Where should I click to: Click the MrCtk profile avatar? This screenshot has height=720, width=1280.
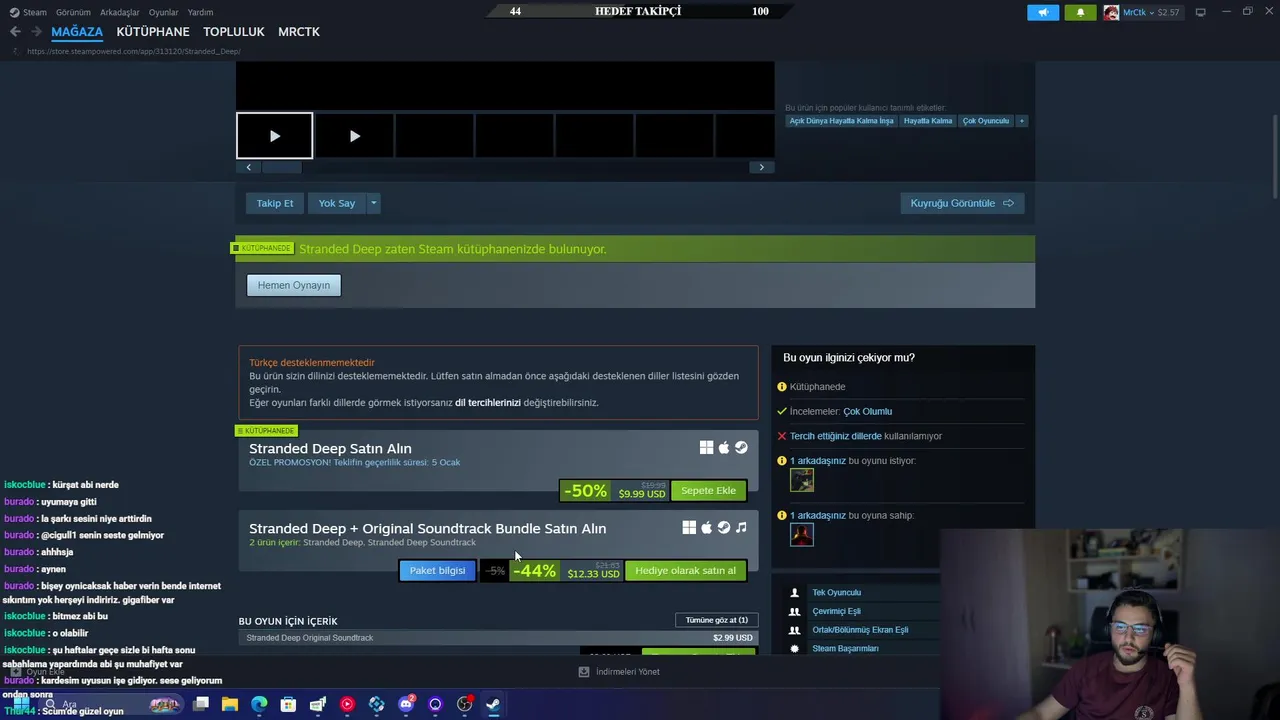click(x=1111, y=12)
